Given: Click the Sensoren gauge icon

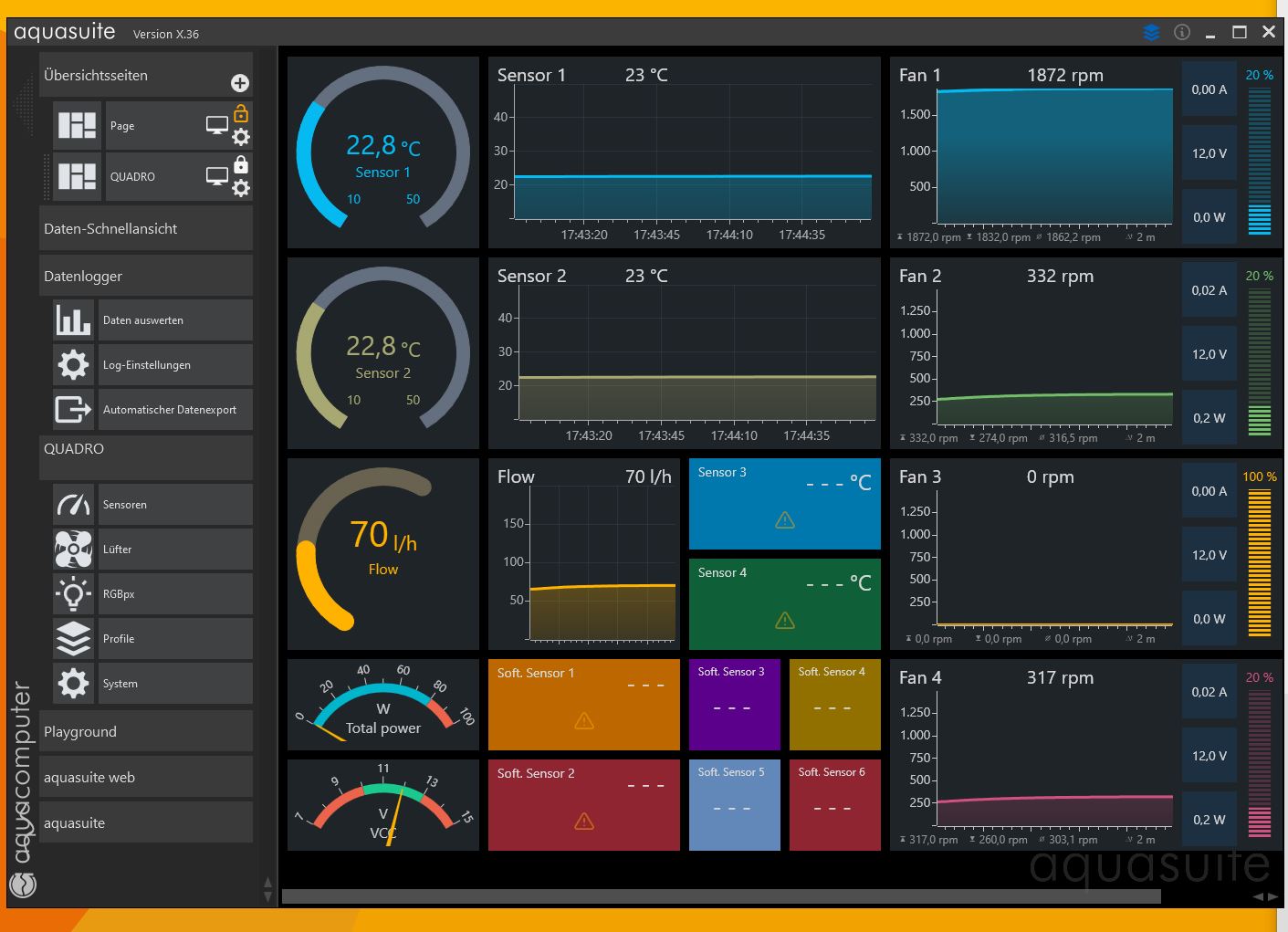Looking at the screenshot, I should (x=73, y=505).
